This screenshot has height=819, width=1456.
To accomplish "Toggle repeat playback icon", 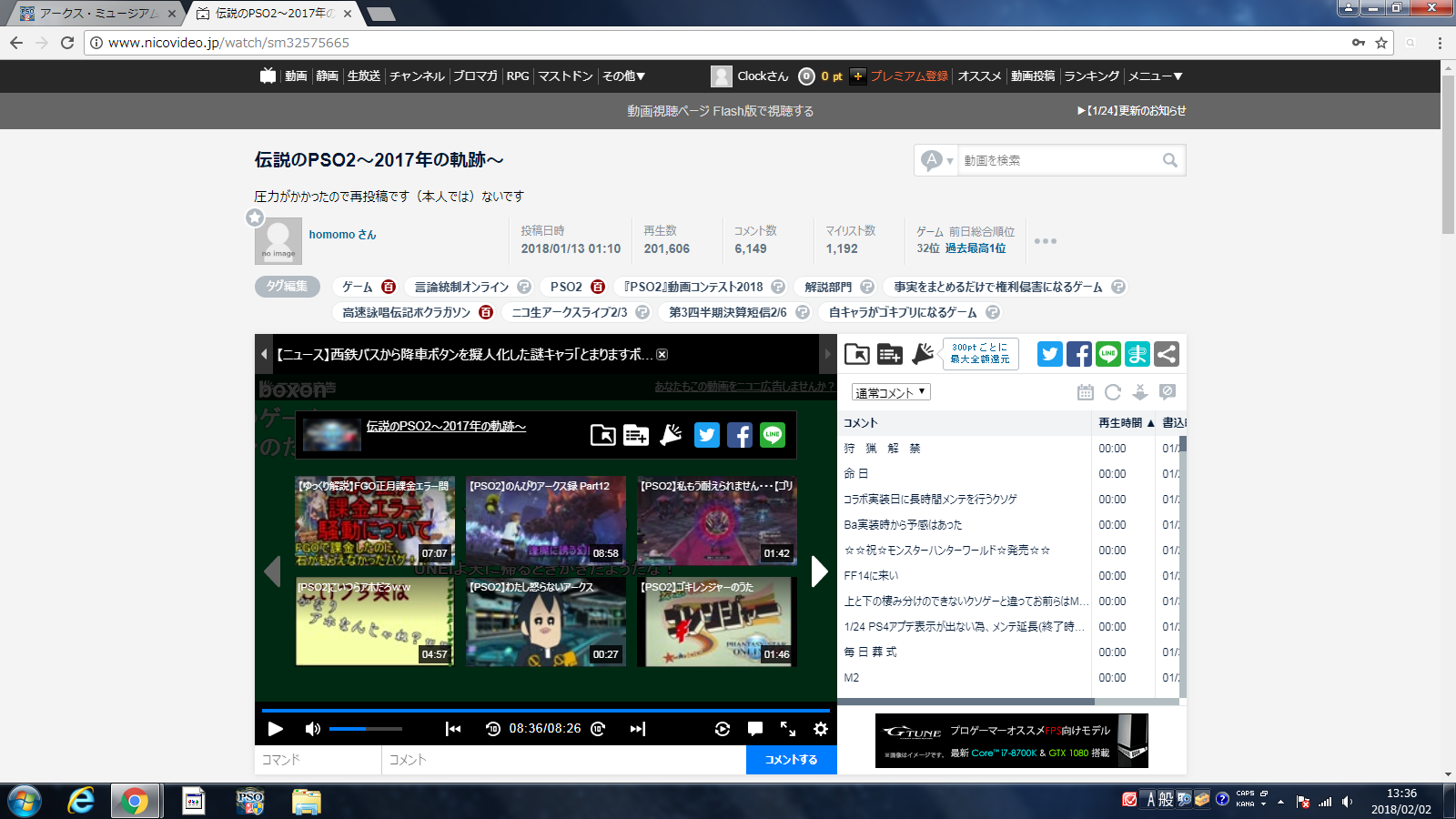I will coord(723,729).
